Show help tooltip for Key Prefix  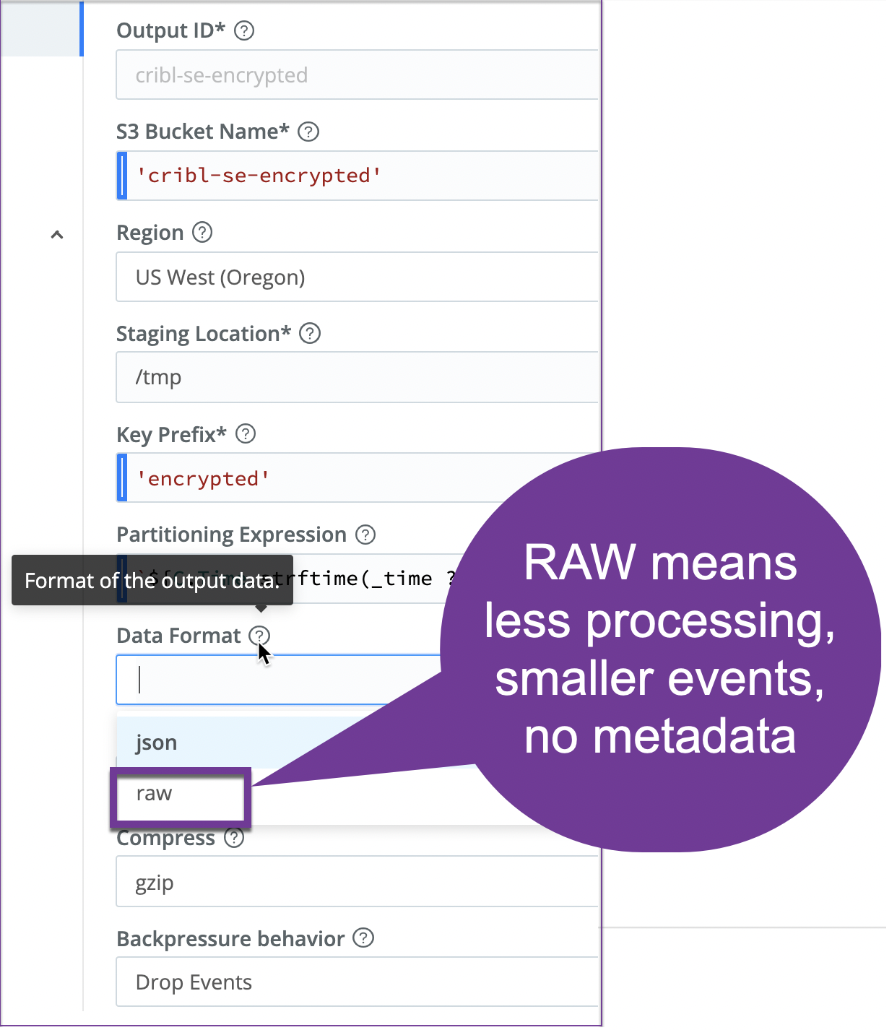245,434
